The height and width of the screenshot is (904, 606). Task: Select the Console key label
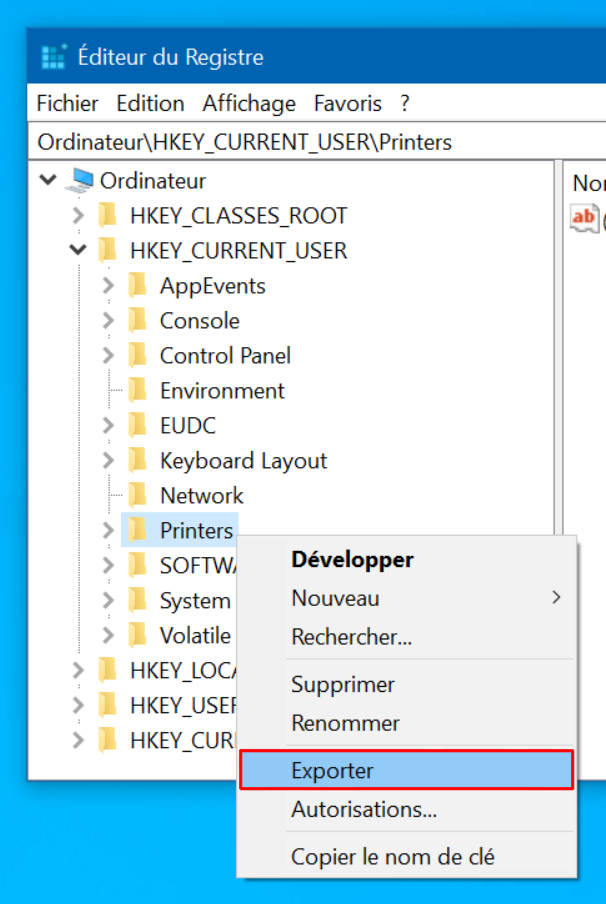tap(200, 321)
